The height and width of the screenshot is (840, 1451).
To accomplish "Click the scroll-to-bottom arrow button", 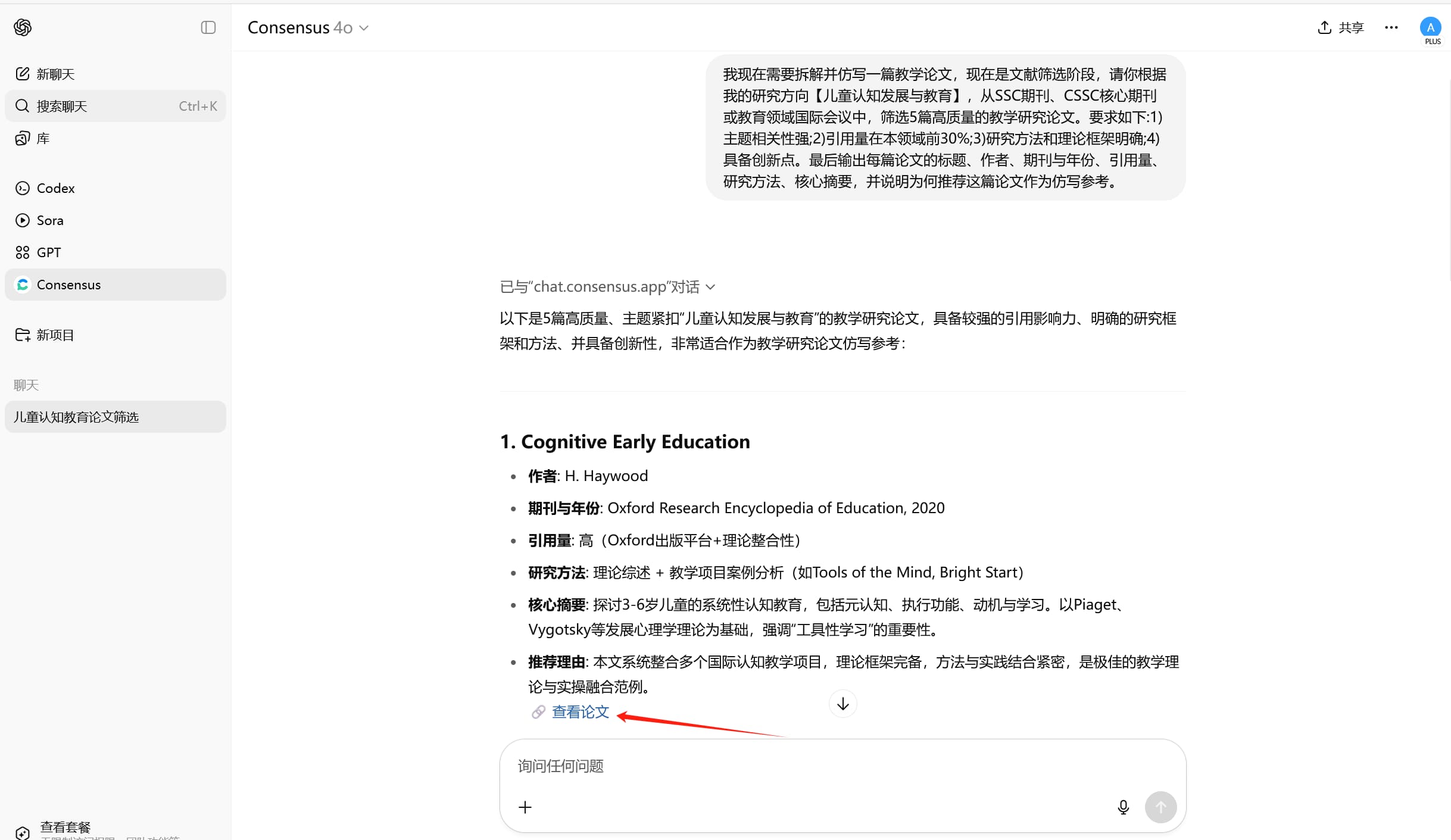I will pyautogui.click(x=842, y=704).
